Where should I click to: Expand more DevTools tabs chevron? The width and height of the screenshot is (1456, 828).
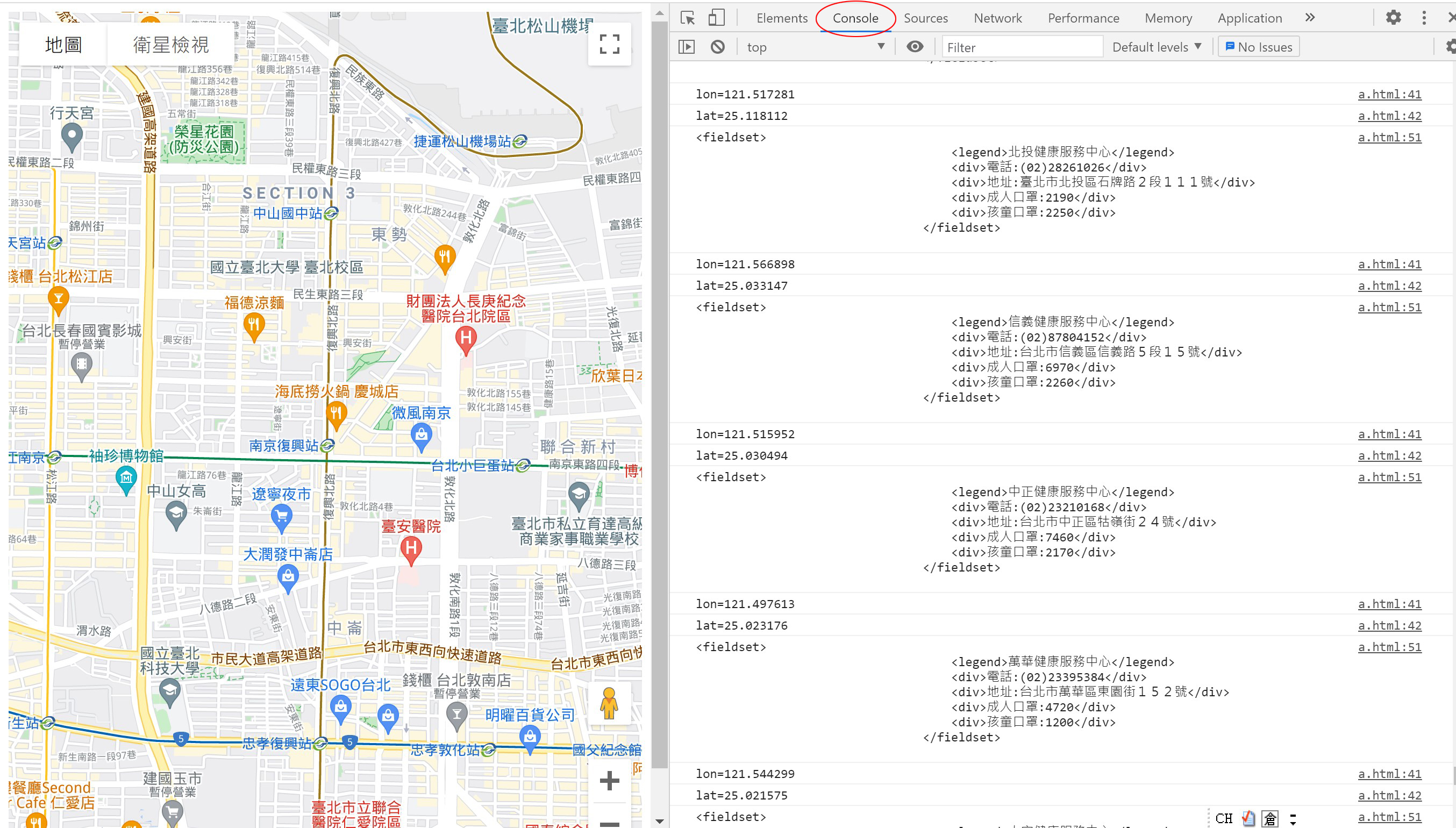coord(1310,18)
